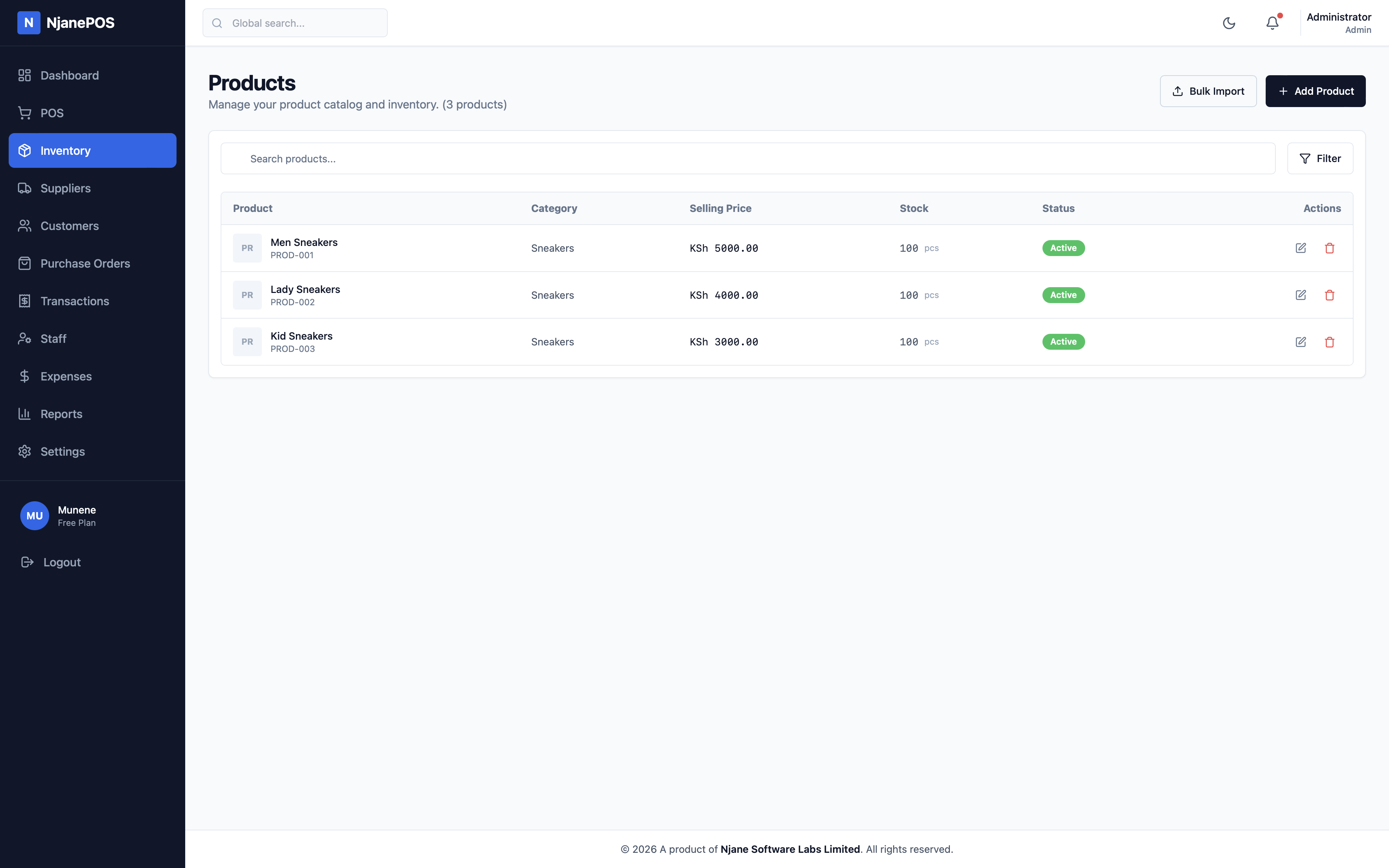Click Logout at the sidebar bottom
The width and height of the screenshot is (1389, 868).
pyautogui.click(x=61, y=562)
